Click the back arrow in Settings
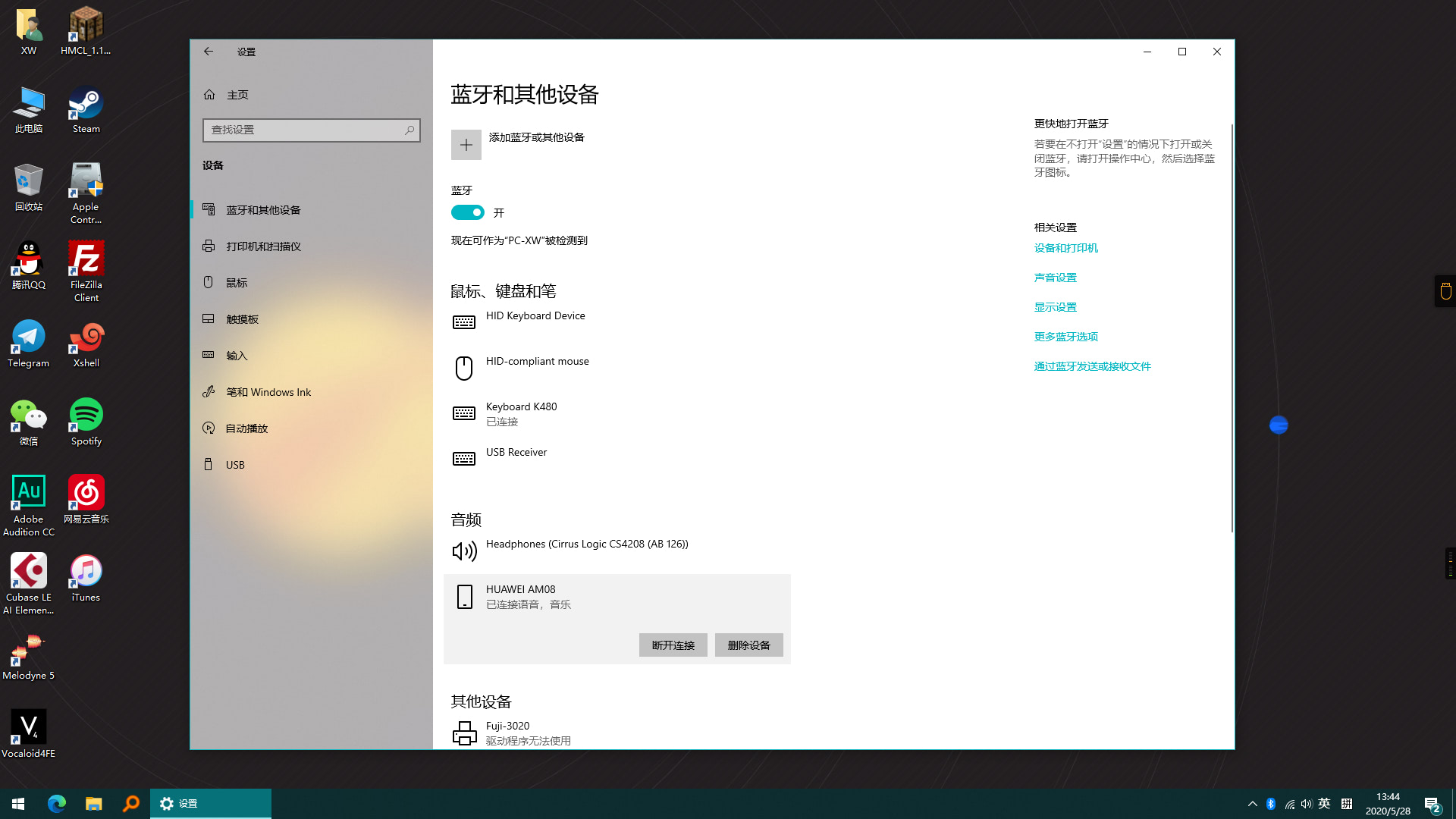 click(209, 51)
